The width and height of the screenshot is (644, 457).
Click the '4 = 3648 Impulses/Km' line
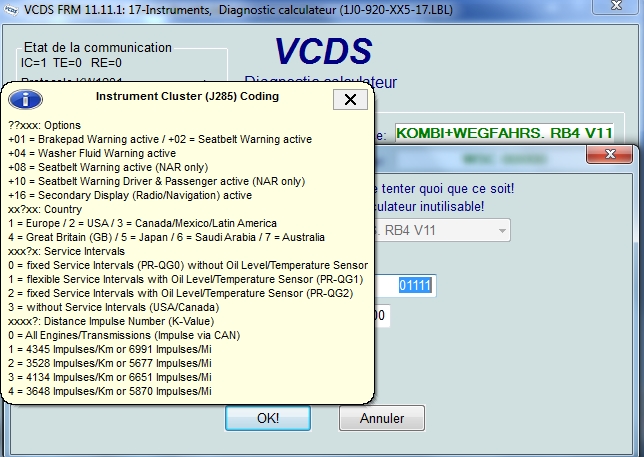pyautogui.click(x=110, y=391)
